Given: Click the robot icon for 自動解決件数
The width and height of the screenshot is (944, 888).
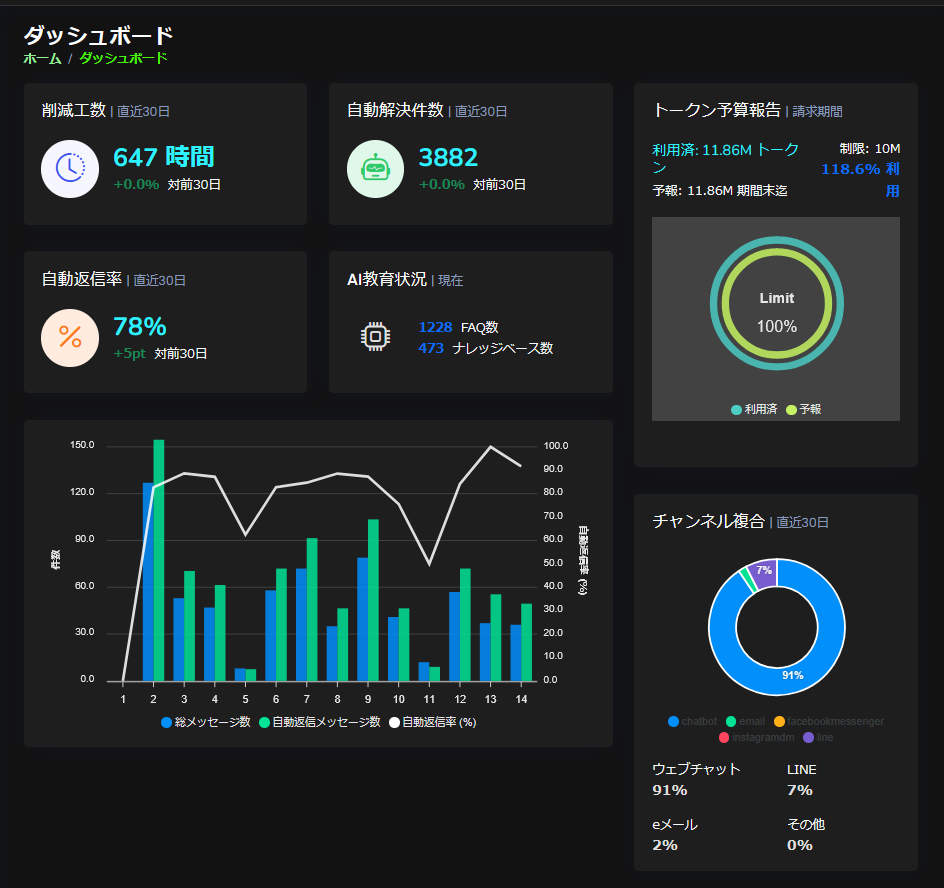Looking at the screenshot, I should pos(375,168).
